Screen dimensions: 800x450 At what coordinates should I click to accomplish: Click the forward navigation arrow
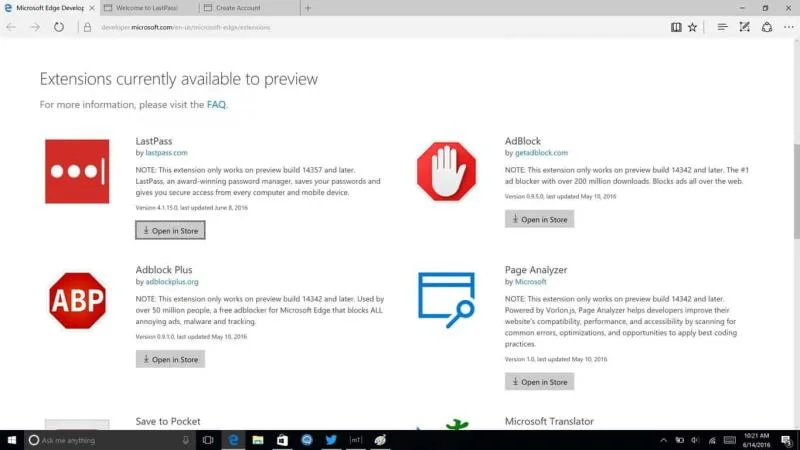click(35, 28)
